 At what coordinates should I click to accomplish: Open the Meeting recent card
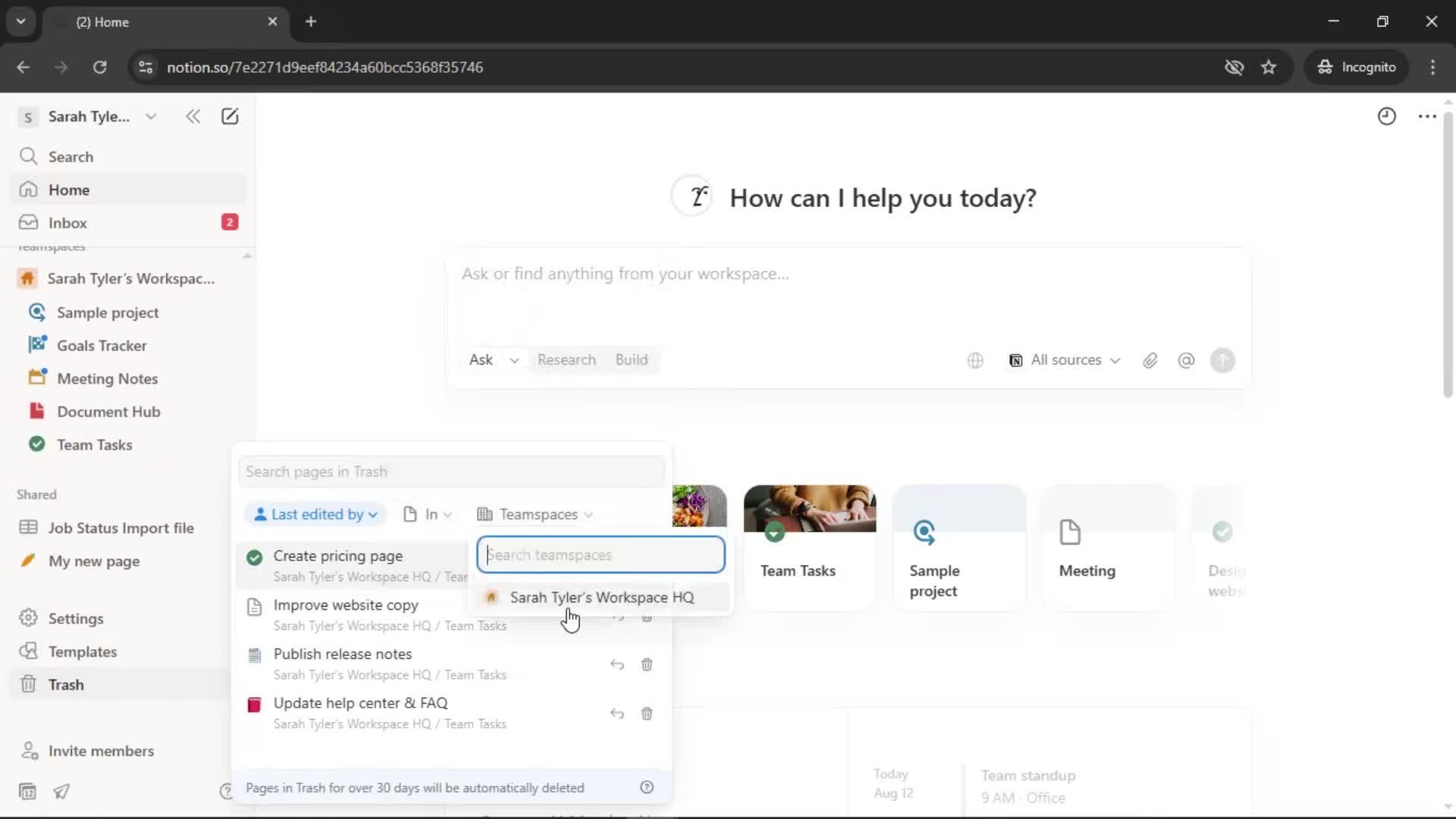(1109, 548)
